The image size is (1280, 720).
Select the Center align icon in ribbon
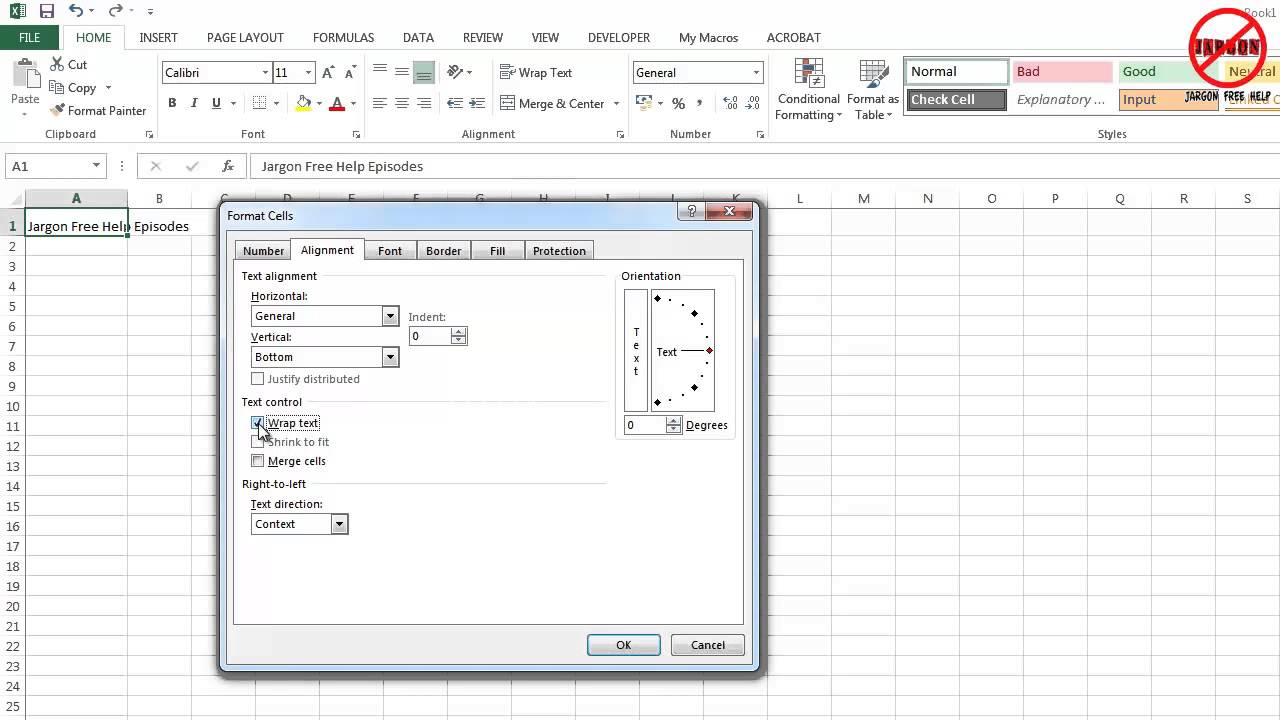402,103
